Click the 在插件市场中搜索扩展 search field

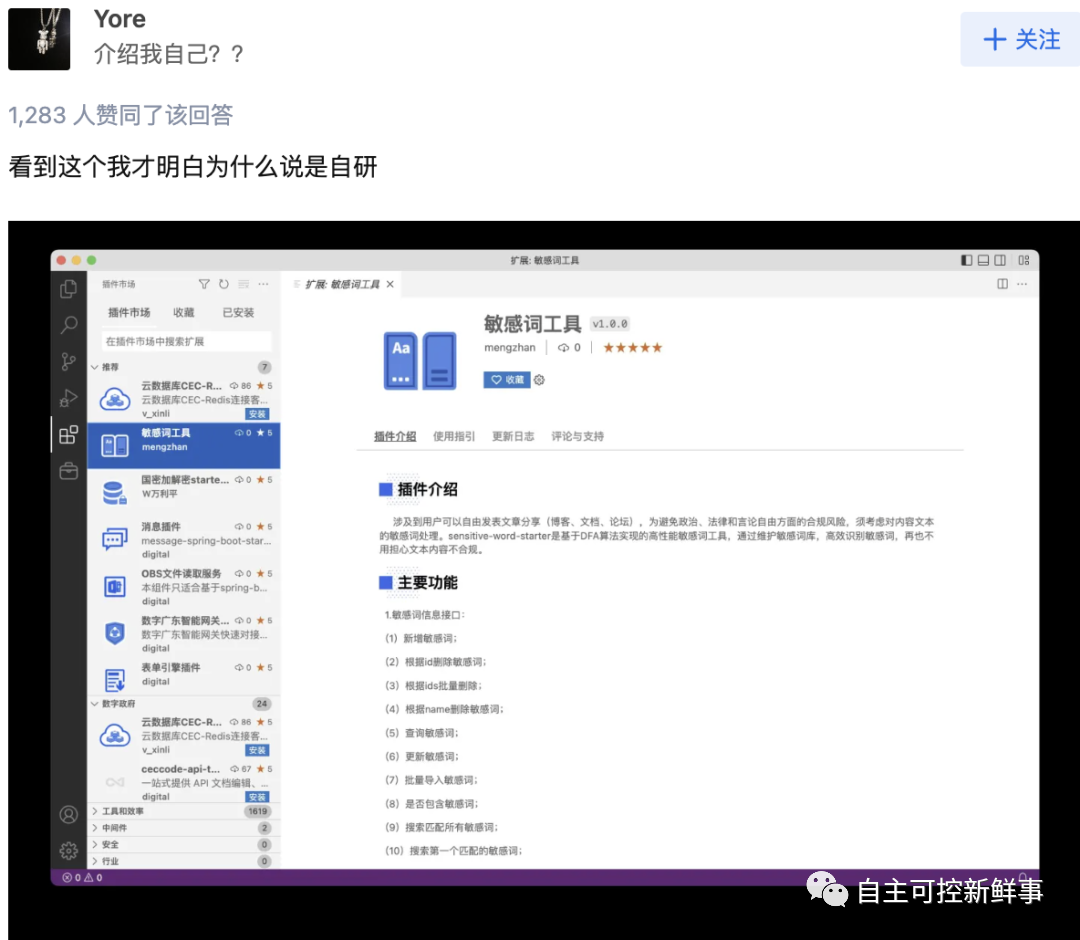tap(186, 341)
